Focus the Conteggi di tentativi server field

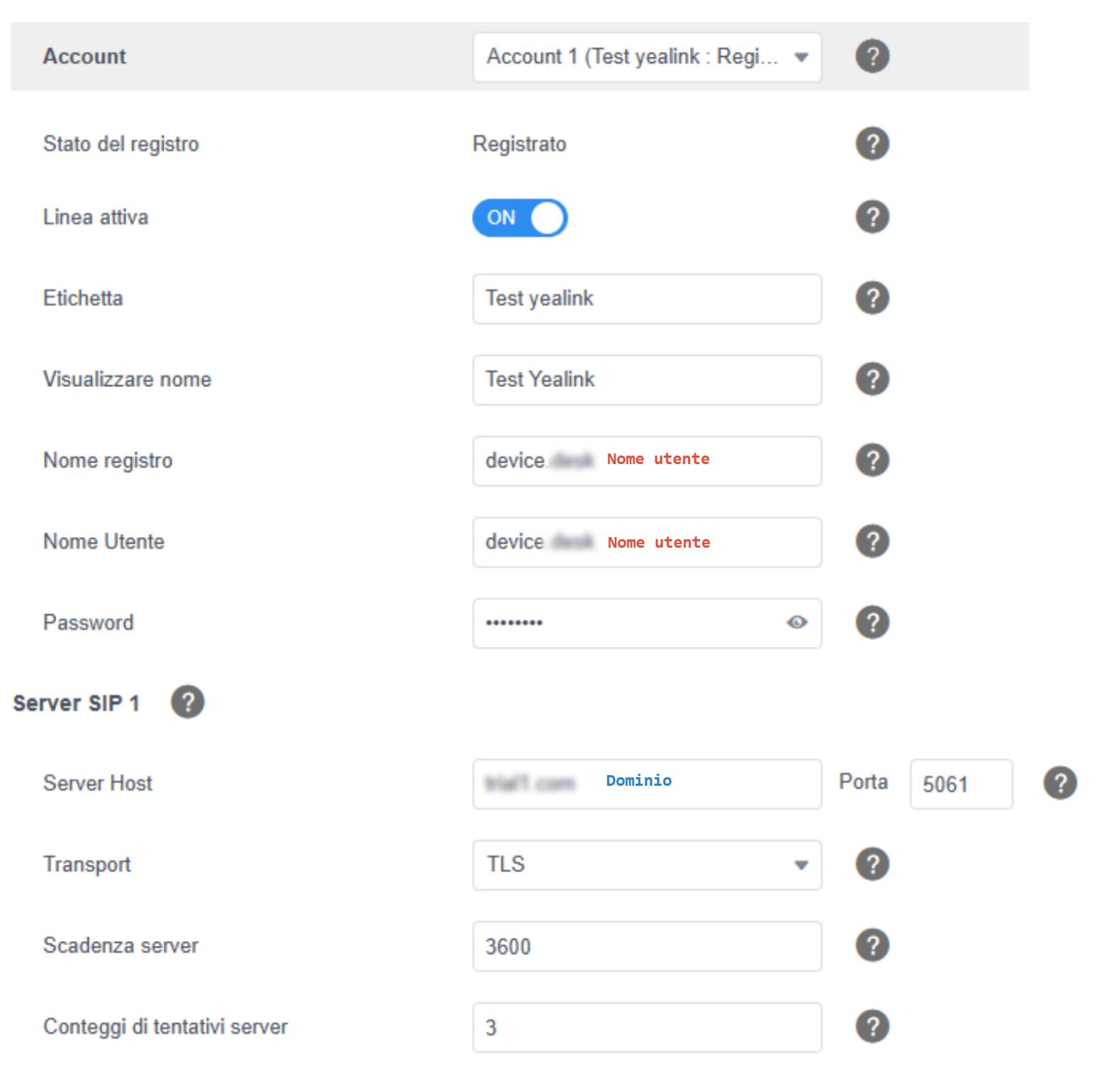pyautogui.click(x=647, y=1027)
